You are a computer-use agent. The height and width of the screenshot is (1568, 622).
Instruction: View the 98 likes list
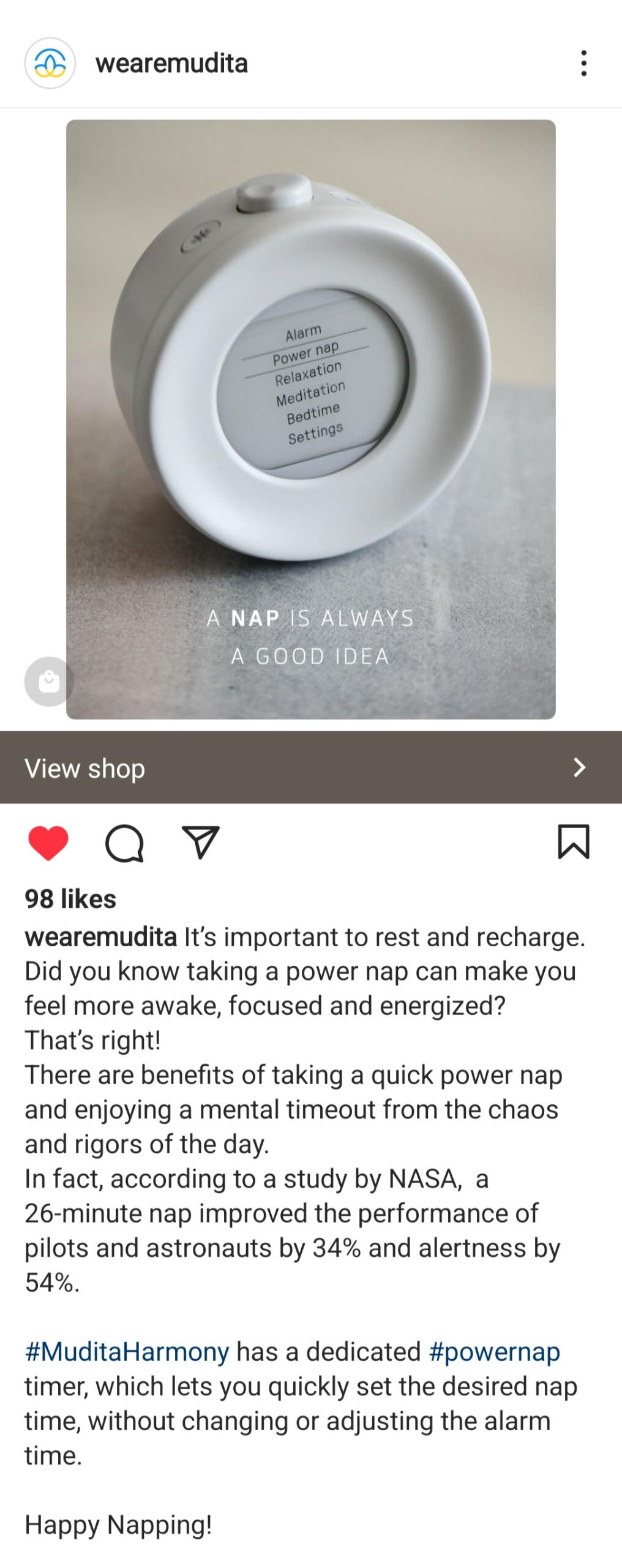(70, 899)
